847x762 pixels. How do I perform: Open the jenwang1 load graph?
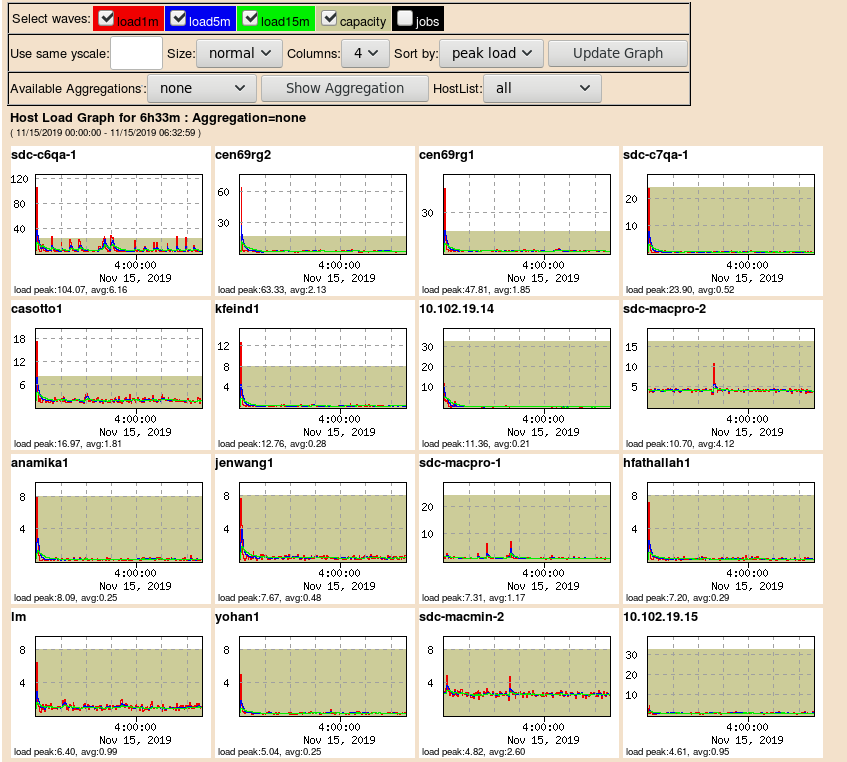pyautogui.click(x=322, y=523)
